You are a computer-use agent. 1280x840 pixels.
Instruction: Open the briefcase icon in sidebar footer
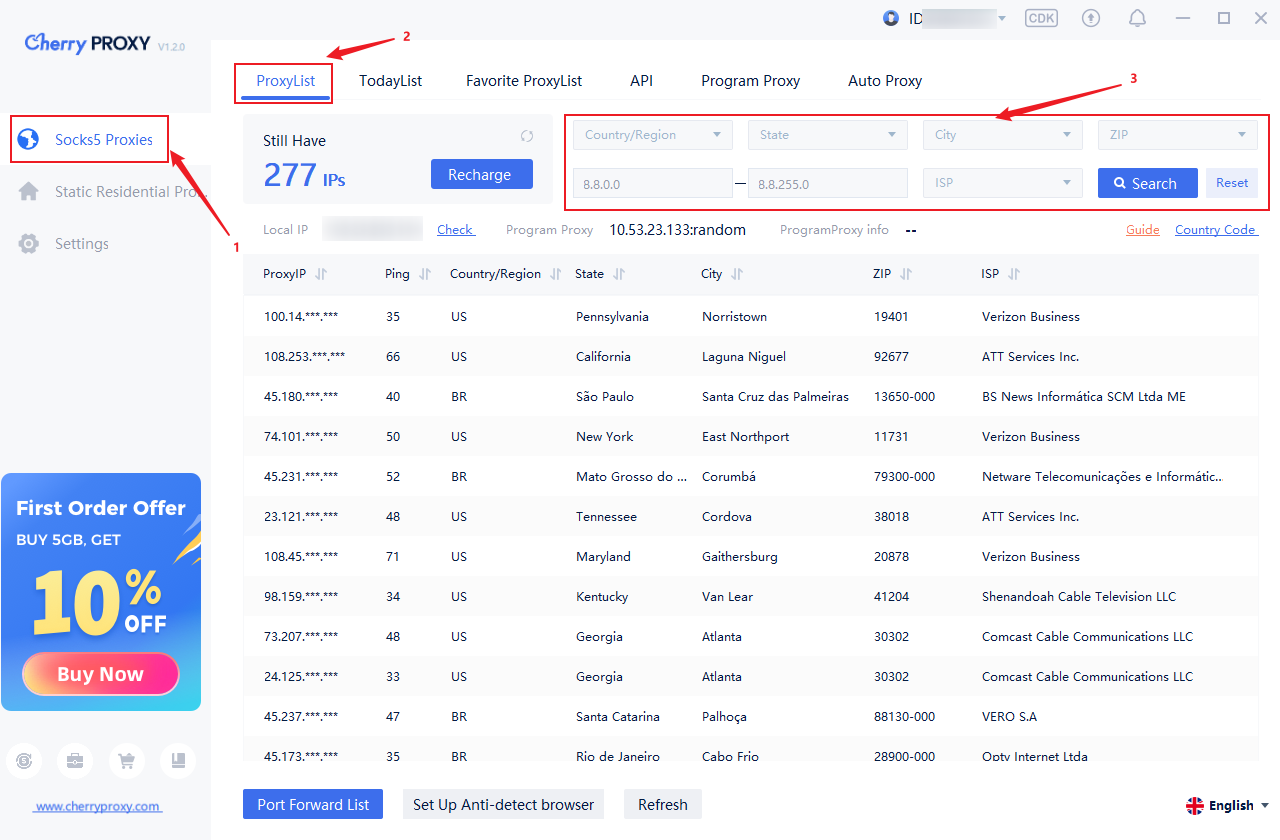tap(75, 761)
